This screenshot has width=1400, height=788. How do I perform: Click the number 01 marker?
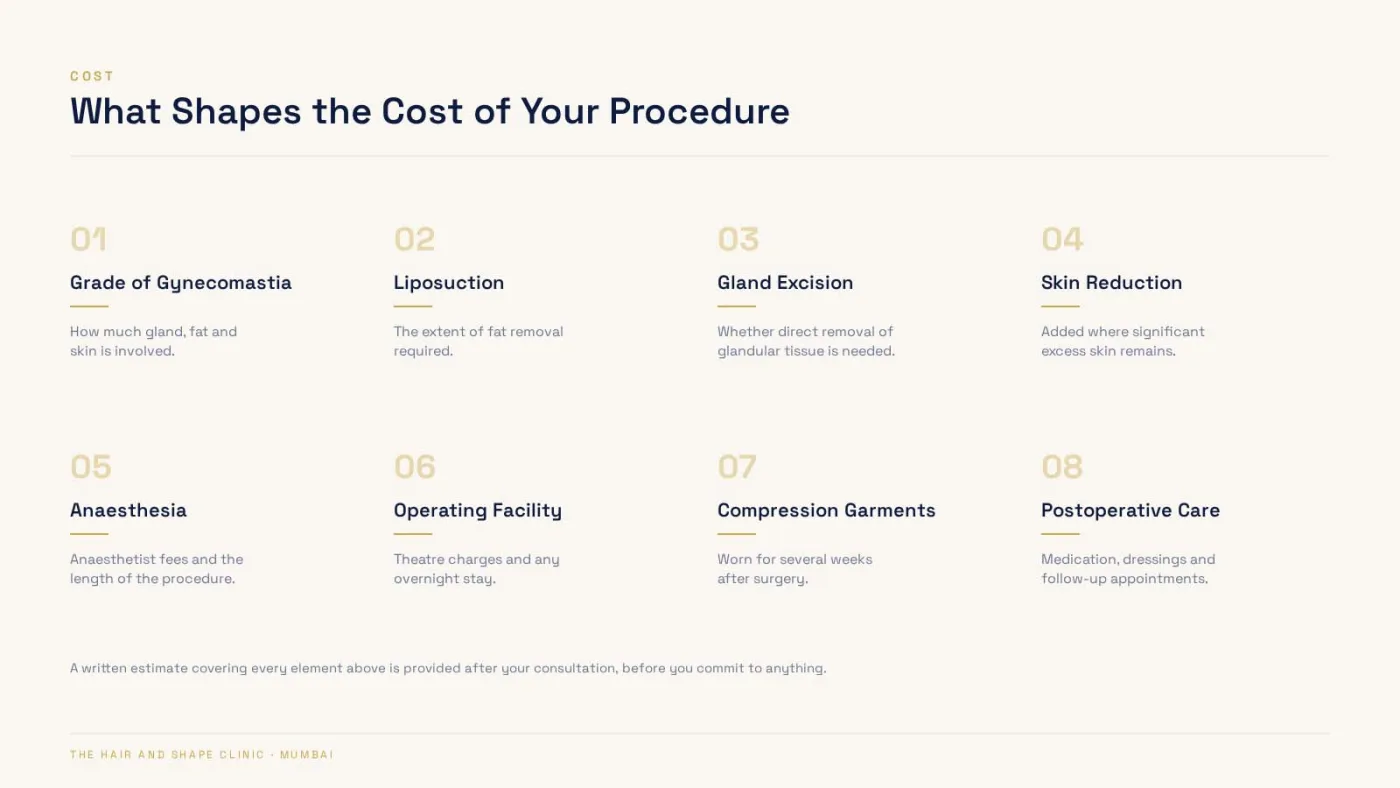pos(88,239)
